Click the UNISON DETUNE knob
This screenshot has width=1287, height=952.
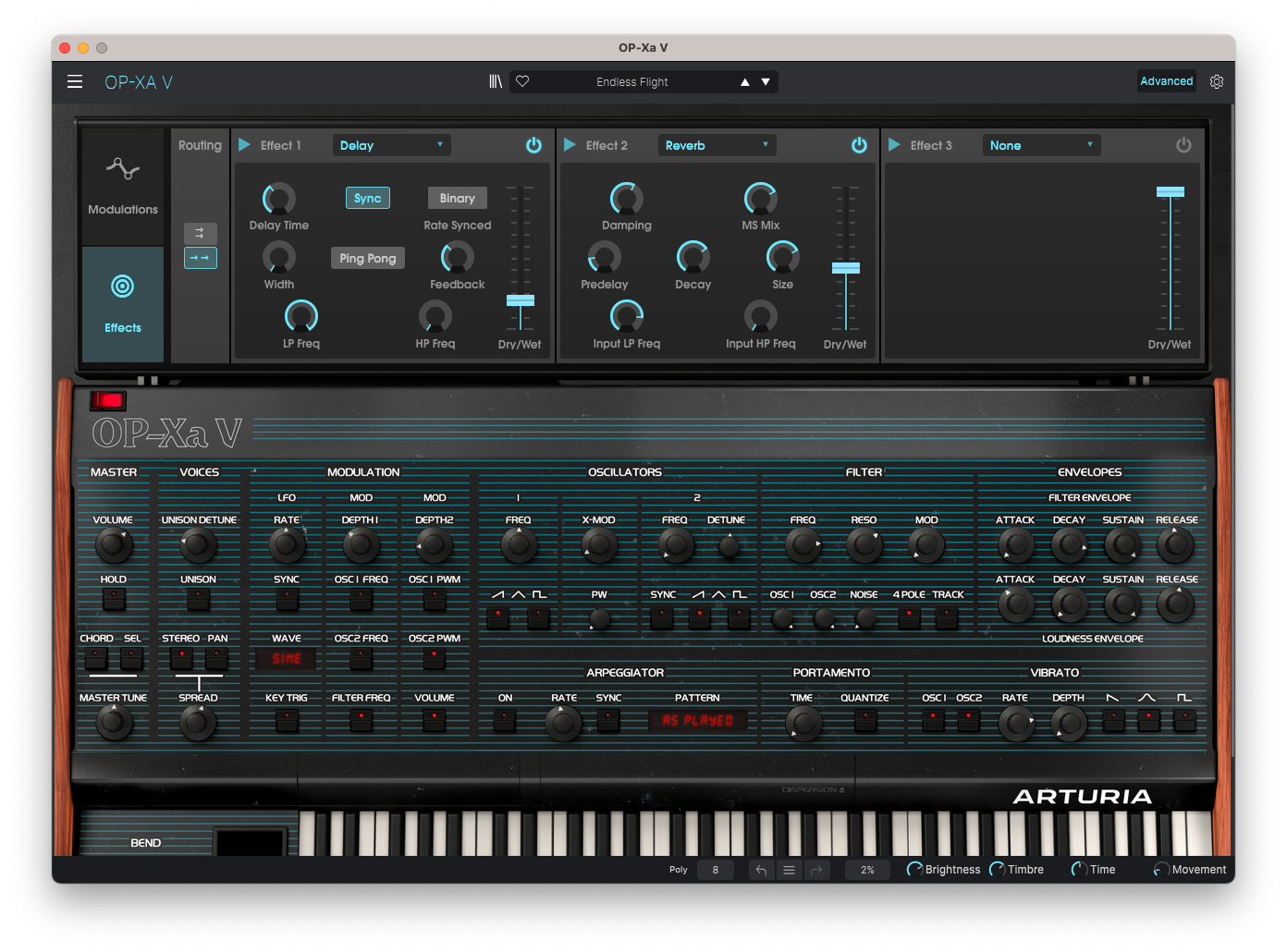198,545
